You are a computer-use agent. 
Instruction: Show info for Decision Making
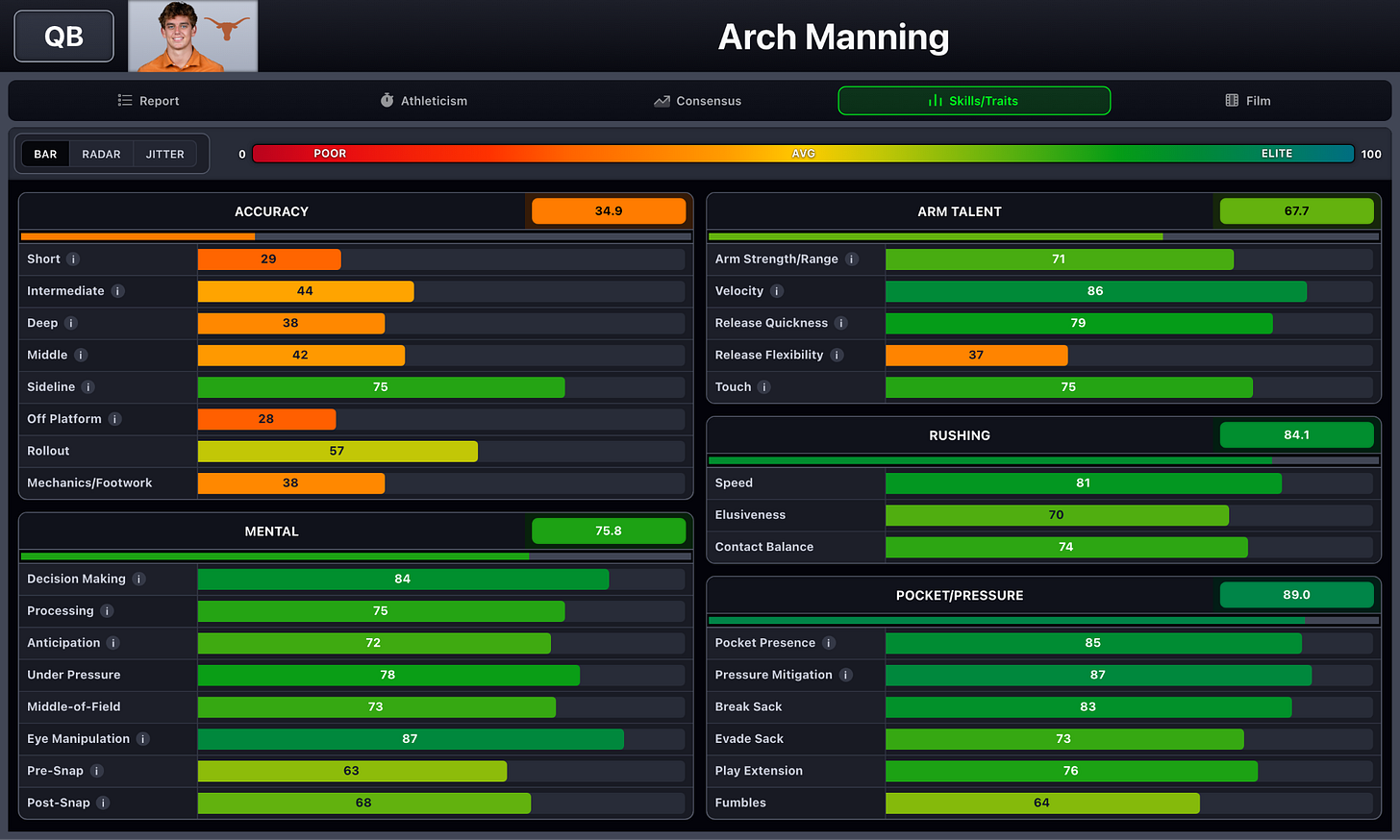(138, 579)
